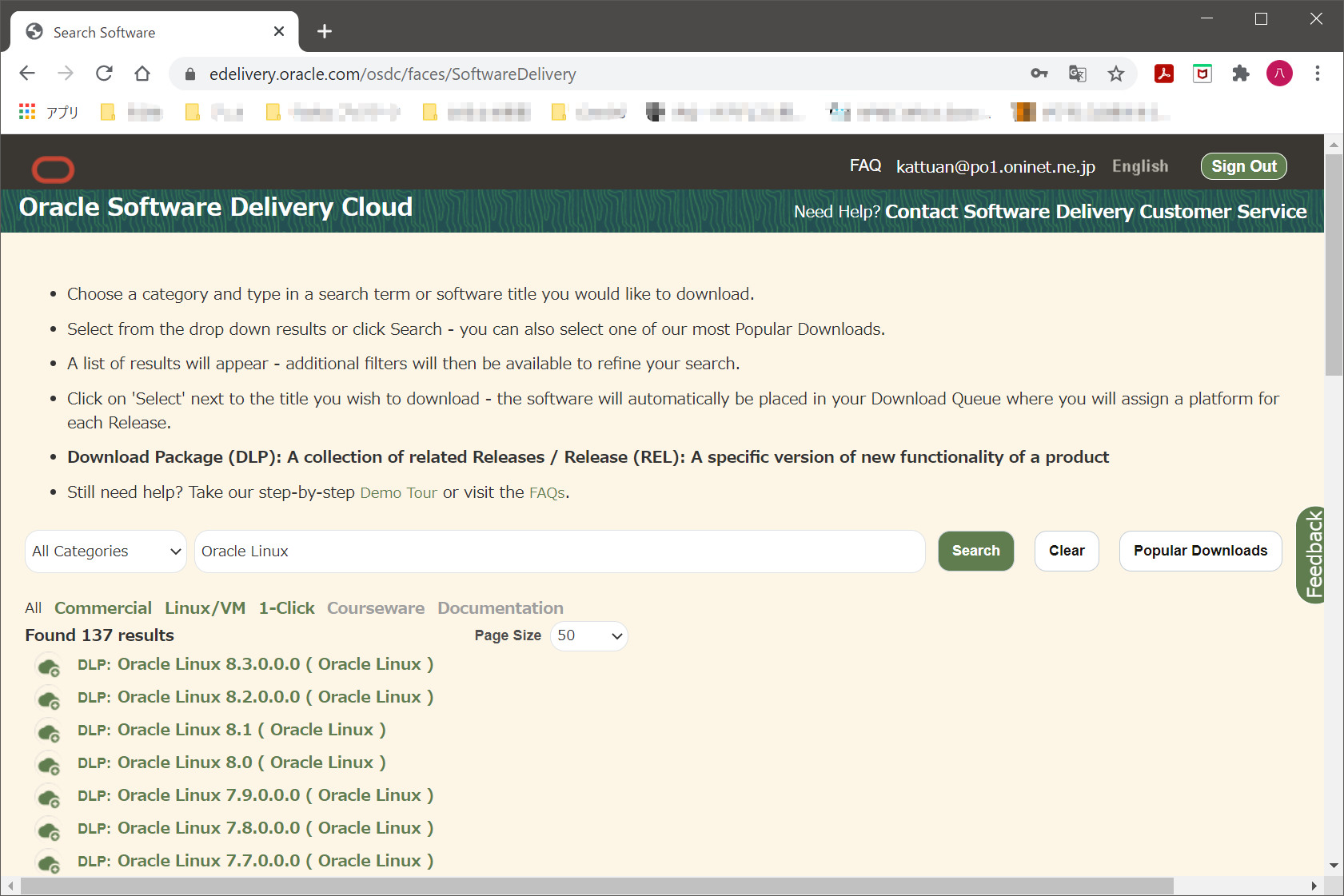Image resolution: width=1344 pixels, height=896 pixels.
Task: Select DLP: Oracle Linux 8.1
Action: [232, 730]
